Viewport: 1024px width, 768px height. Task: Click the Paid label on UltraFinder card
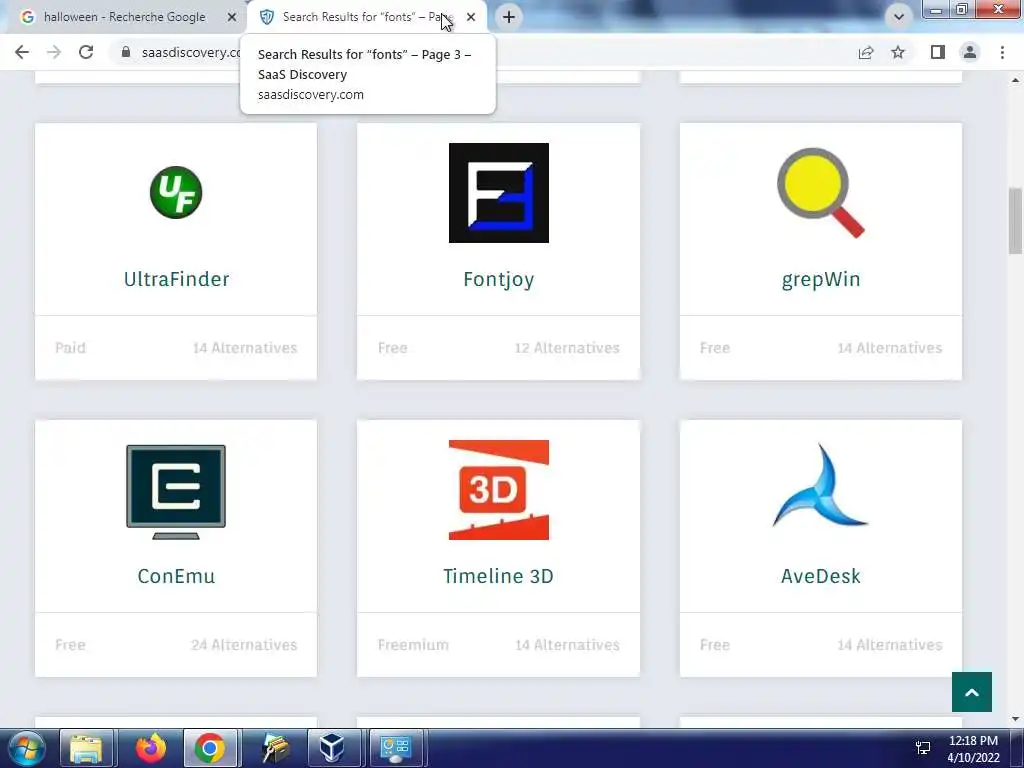pyautogui.click(x=71, y=348)
